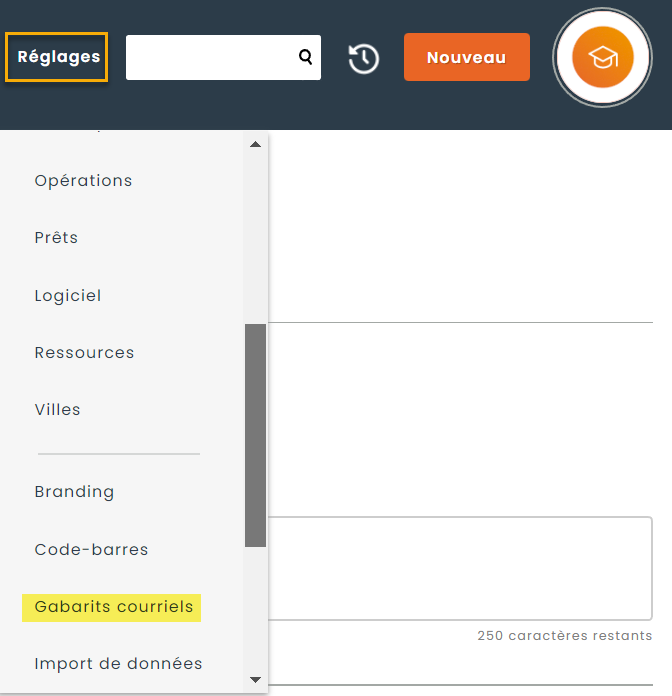The image size is (672, 696).
Task: Click the grey menu scrollbar thumb
Action: point(255,435)
